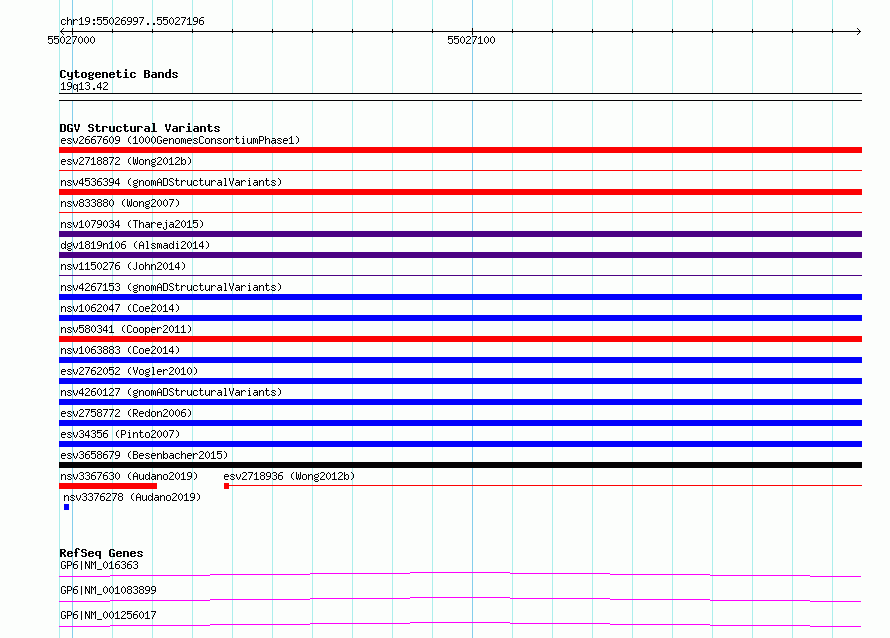Click the blue bar under nsv4267153

point(460,297)
